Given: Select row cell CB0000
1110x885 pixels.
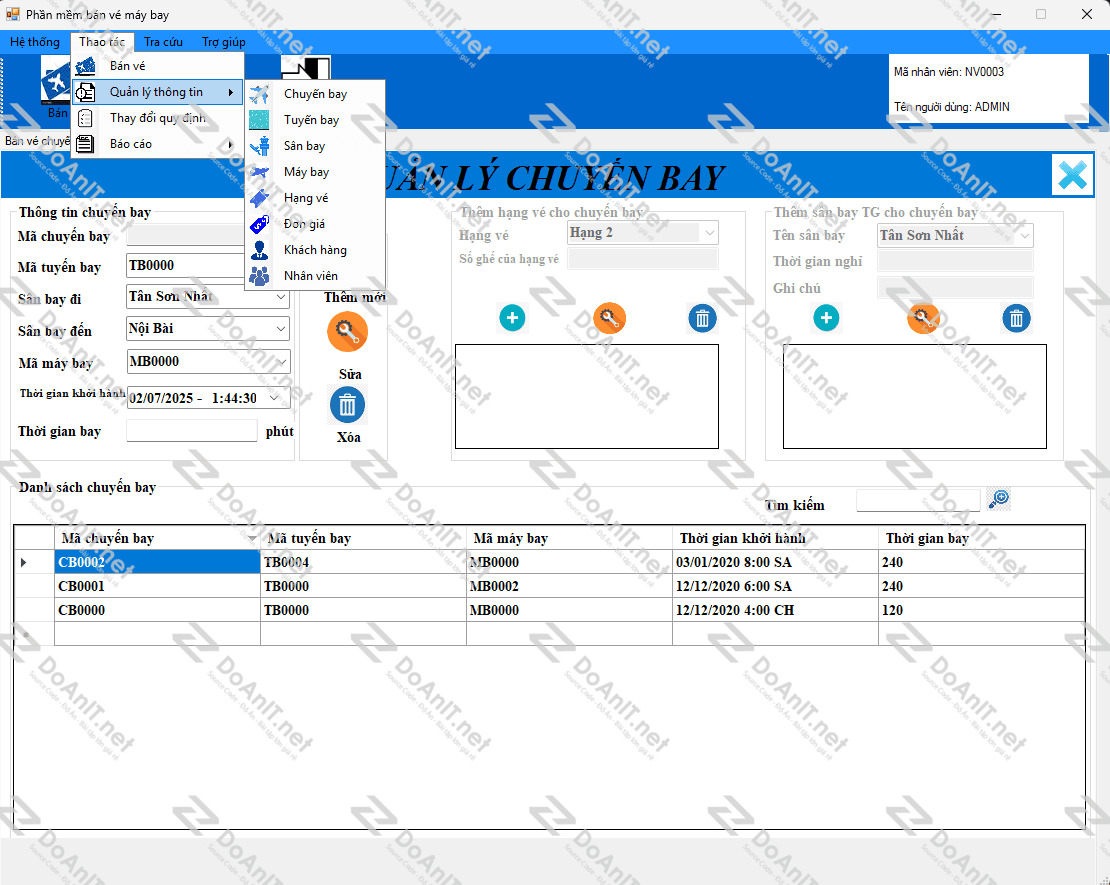Looking at the screenshot, I should [157, 610].
